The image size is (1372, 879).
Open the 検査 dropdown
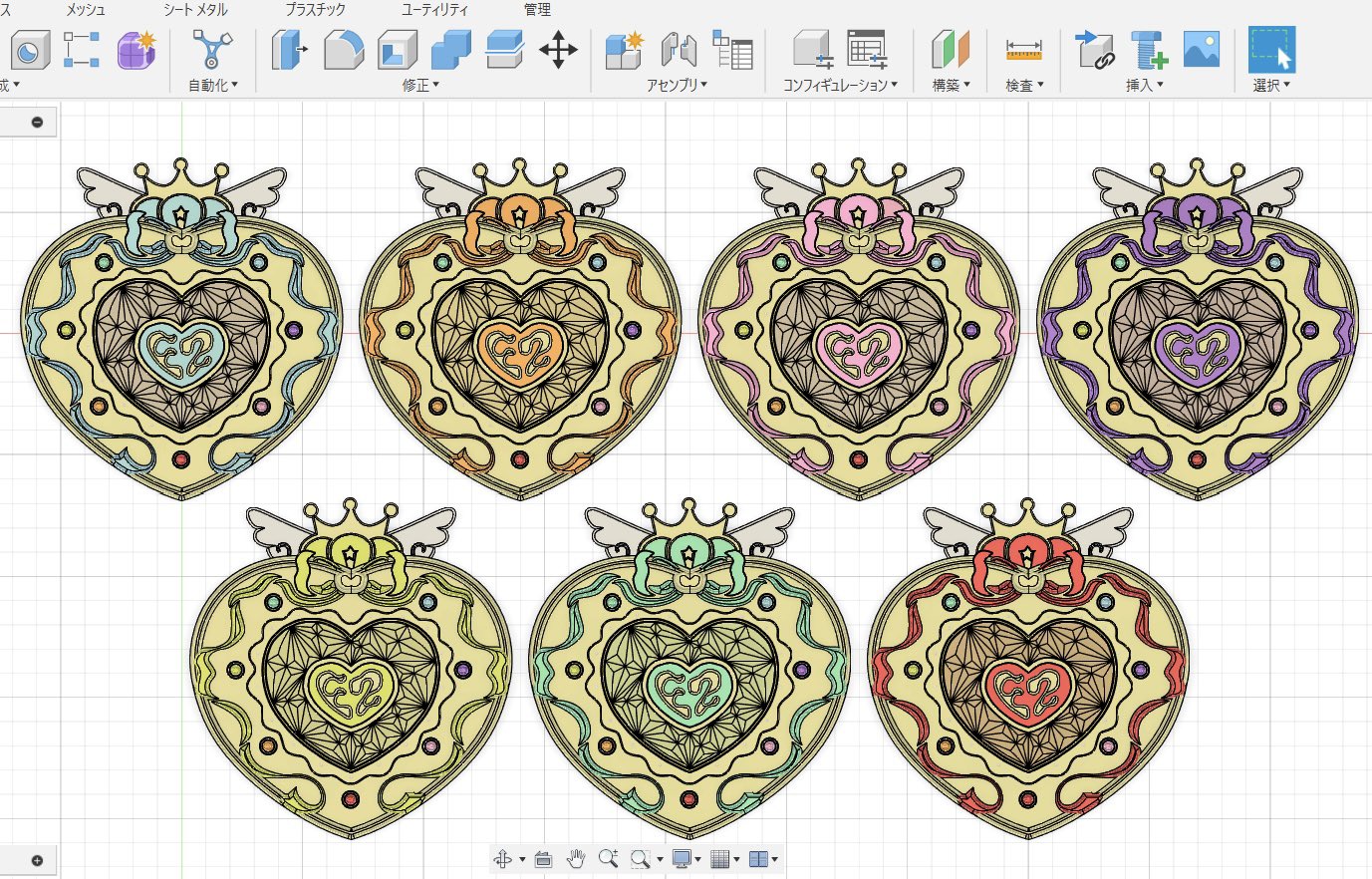click(1024, 86)
